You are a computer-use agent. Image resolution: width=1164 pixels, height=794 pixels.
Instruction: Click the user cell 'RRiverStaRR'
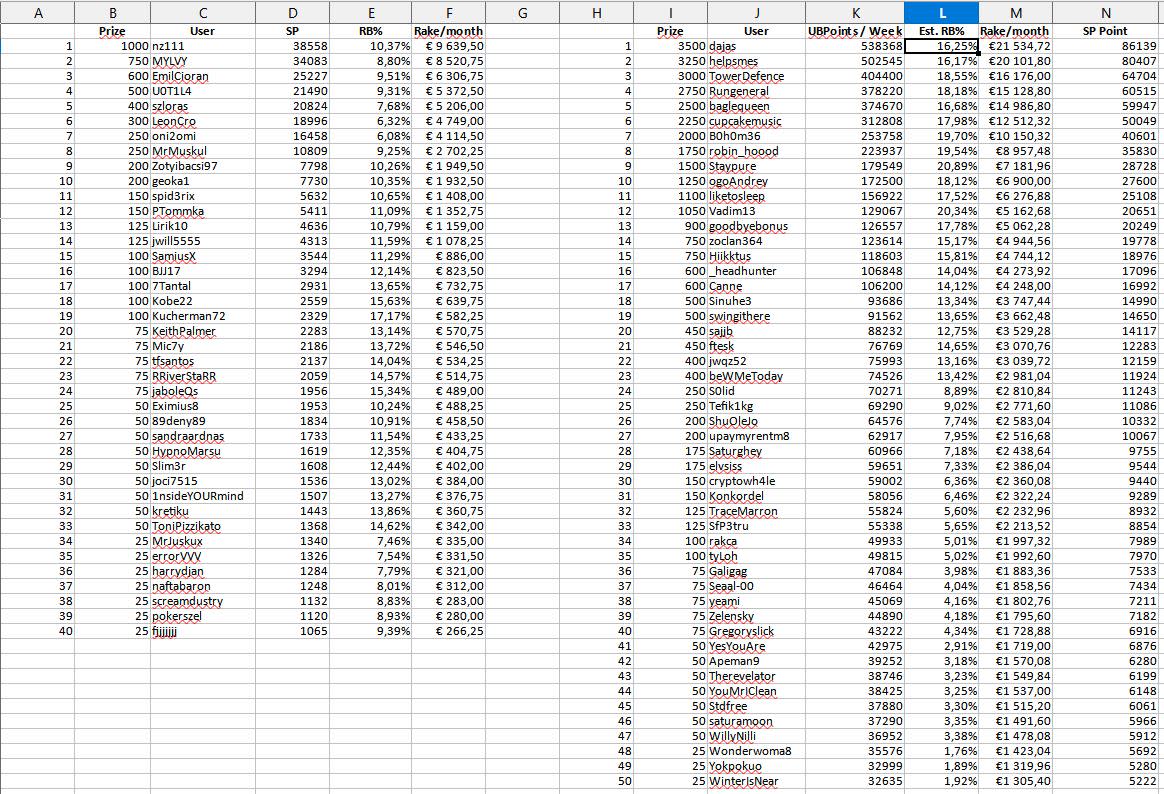pyautogui.click(x=203, y=376)
